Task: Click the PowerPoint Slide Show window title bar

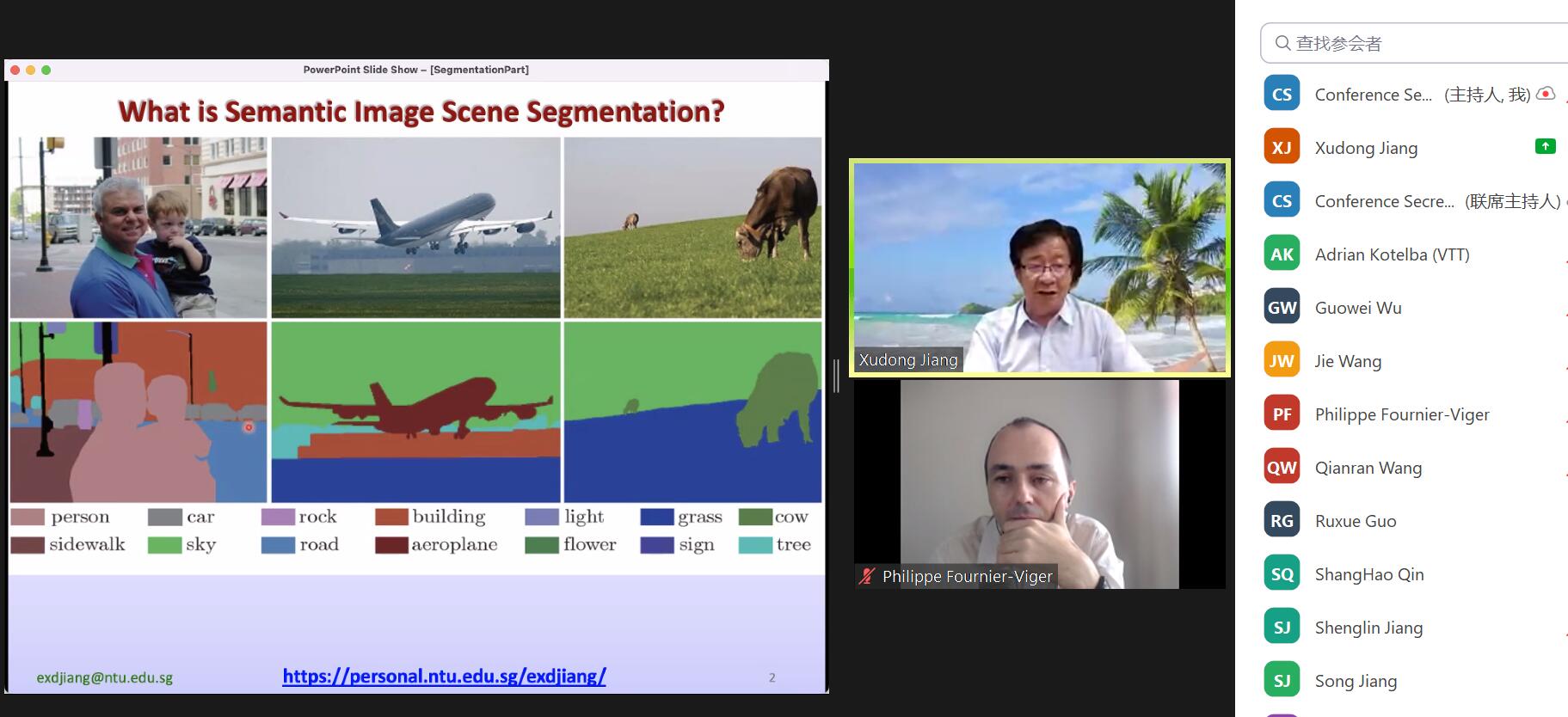Action: coord(416,70)
